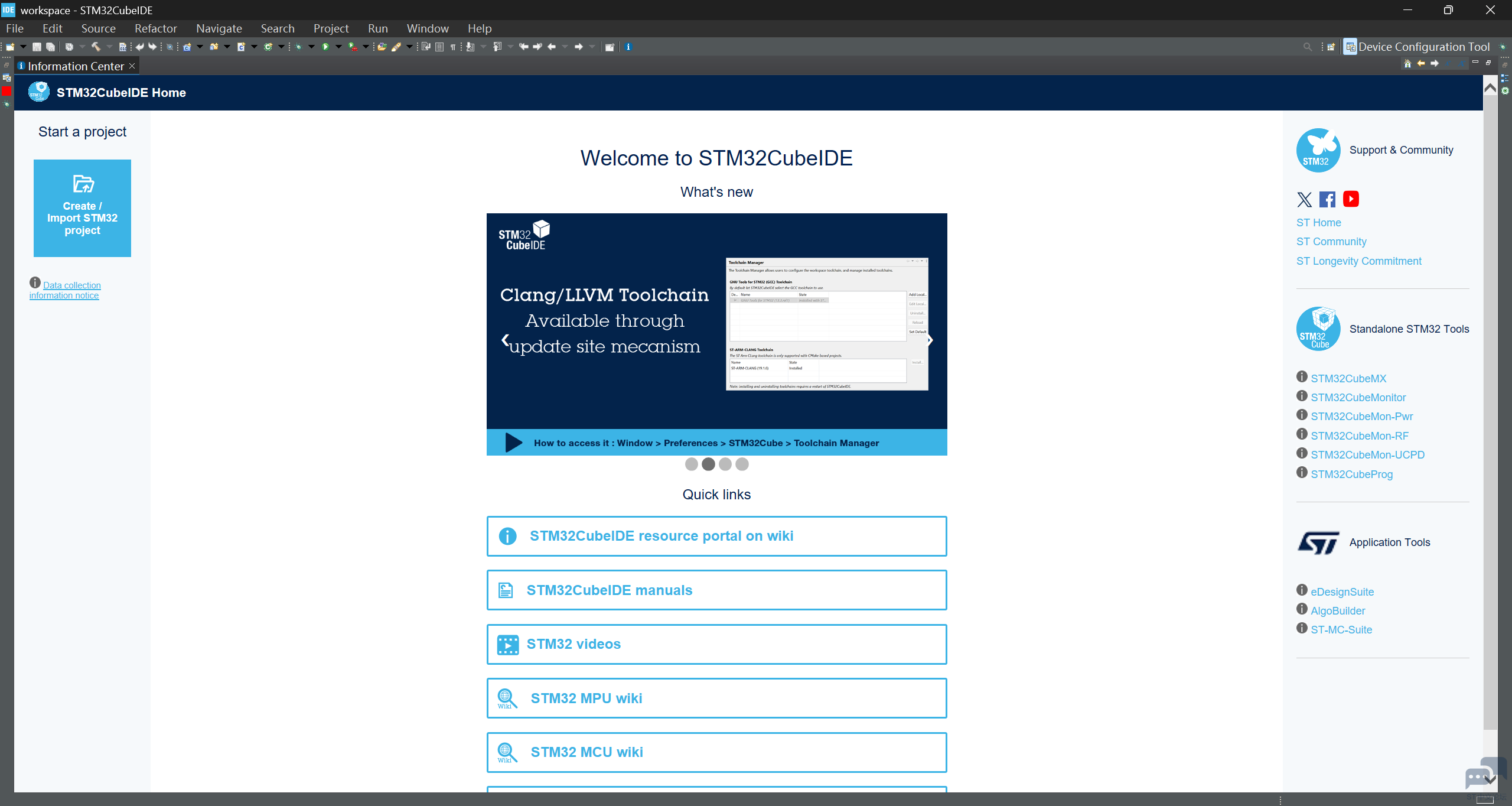Expand the Run configurations dropdown arrow

tap(338, 47)
